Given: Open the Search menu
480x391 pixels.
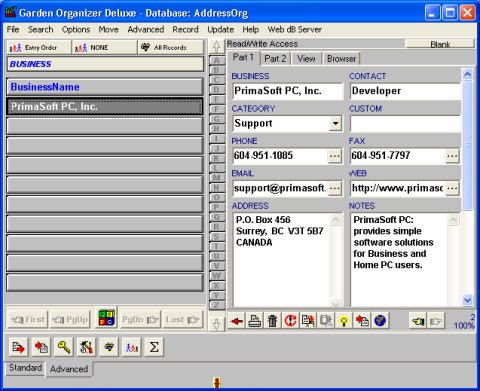Looking at the screenshot, I should coord(40,29).
